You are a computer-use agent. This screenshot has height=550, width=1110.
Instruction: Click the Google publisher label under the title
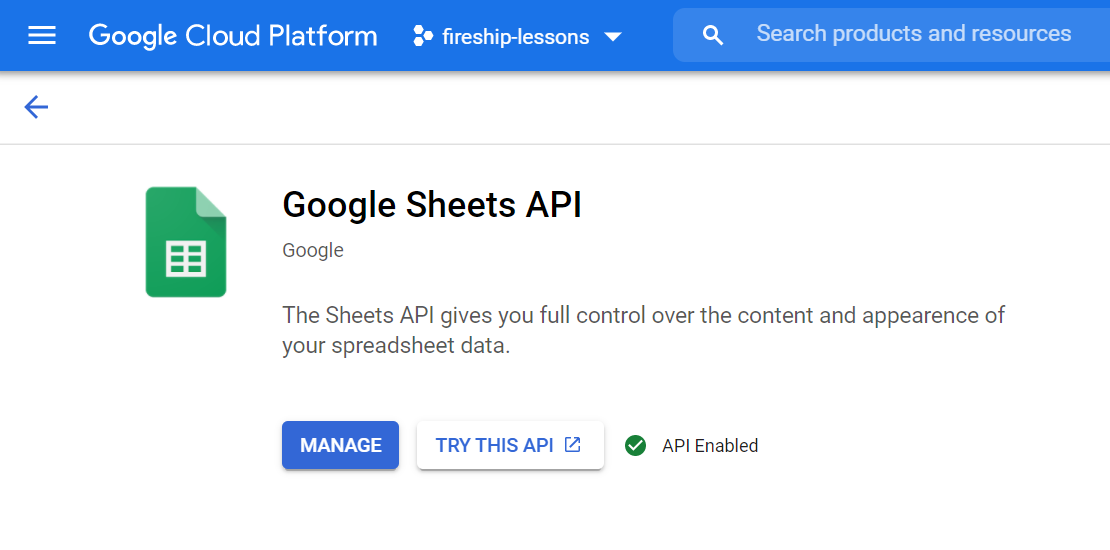(313, 250)
